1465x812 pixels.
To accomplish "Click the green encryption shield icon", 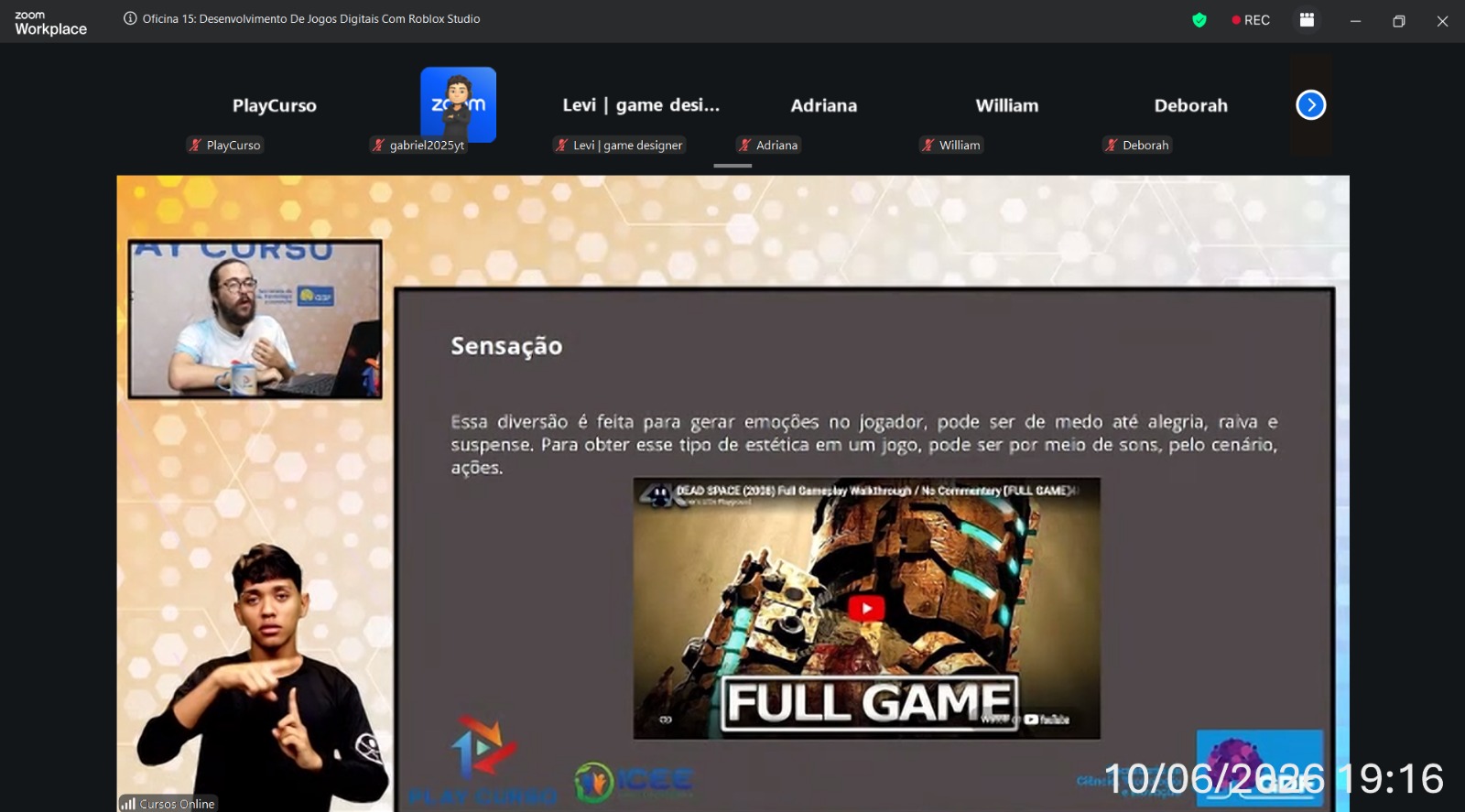I will (1199, 20).
